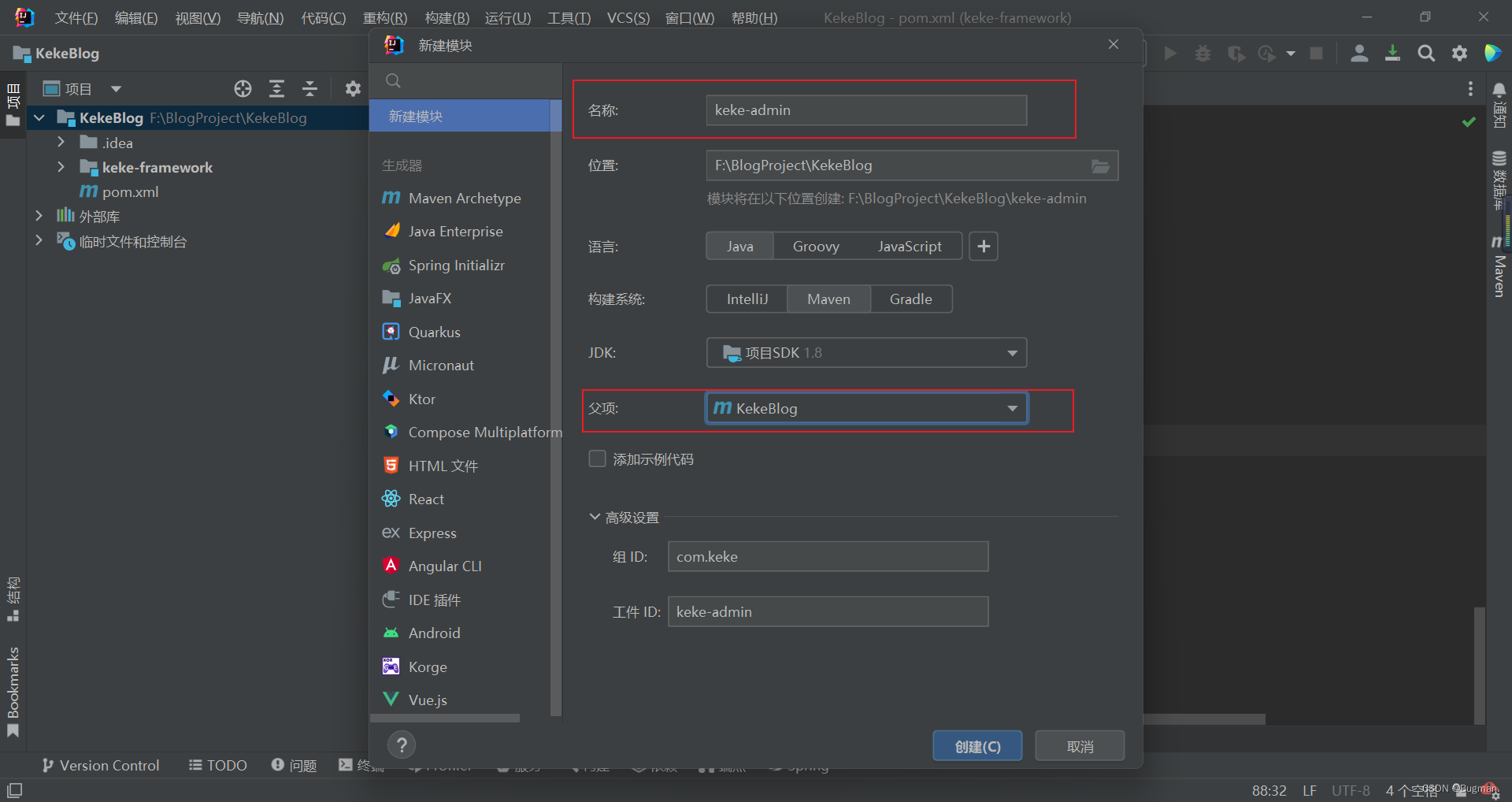Collapse the KekeBlog project root node

pyautogui.click(x=39, y=118)
